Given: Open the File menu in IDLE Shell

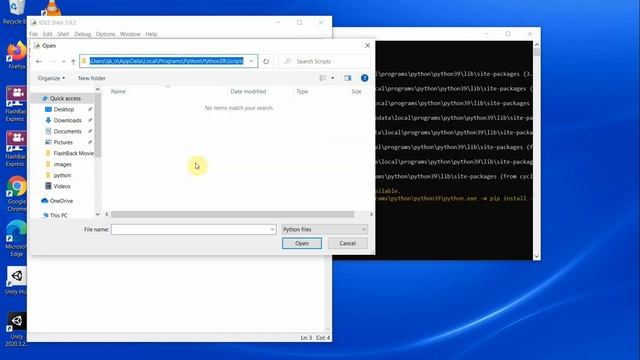Looking at the screenshot, I should coord(33,34).
